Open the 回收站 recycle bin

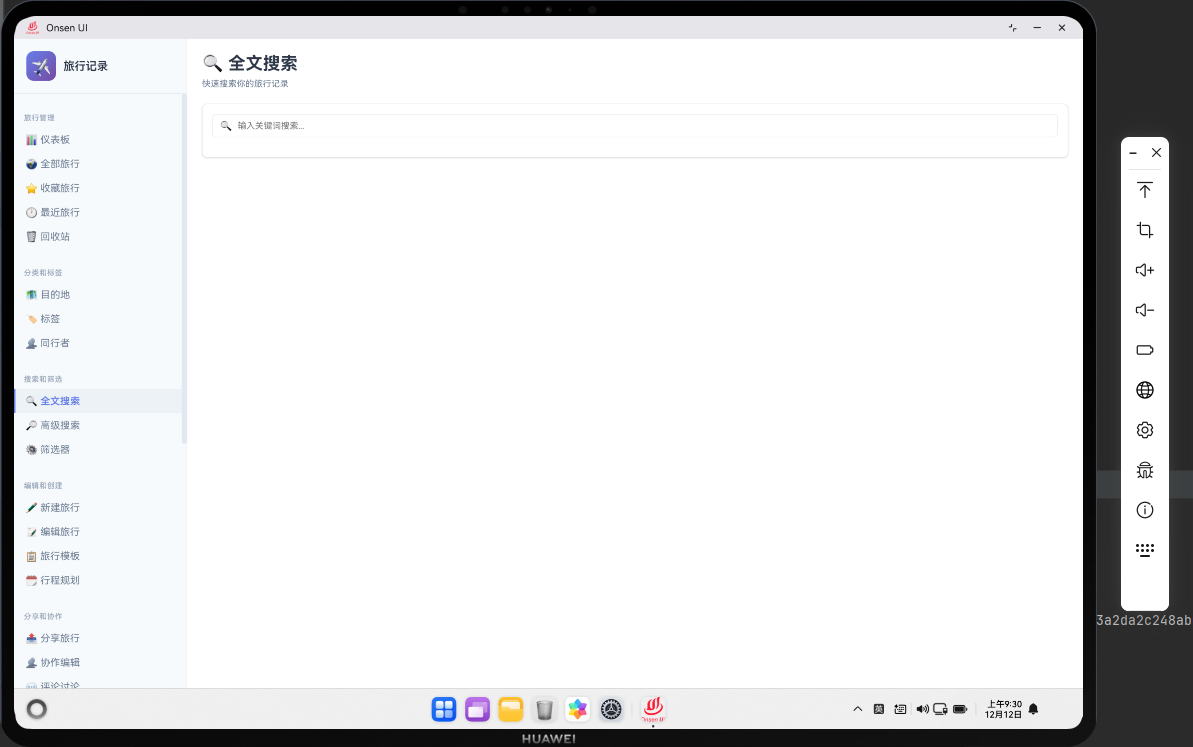coord(58,236)
